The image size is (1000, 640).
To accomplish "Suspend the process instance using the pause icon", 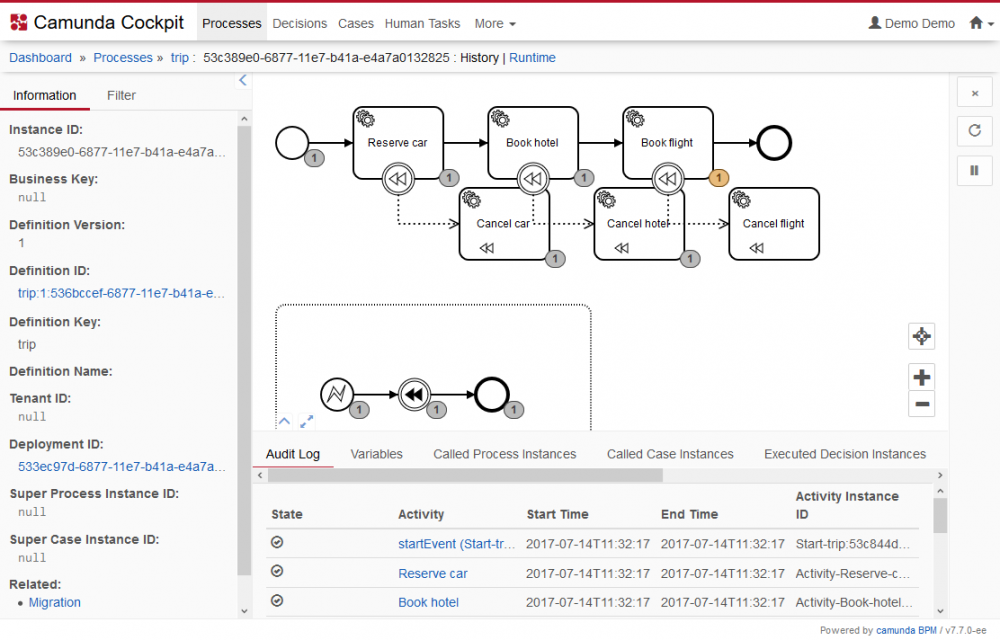I will click(974, 170).
